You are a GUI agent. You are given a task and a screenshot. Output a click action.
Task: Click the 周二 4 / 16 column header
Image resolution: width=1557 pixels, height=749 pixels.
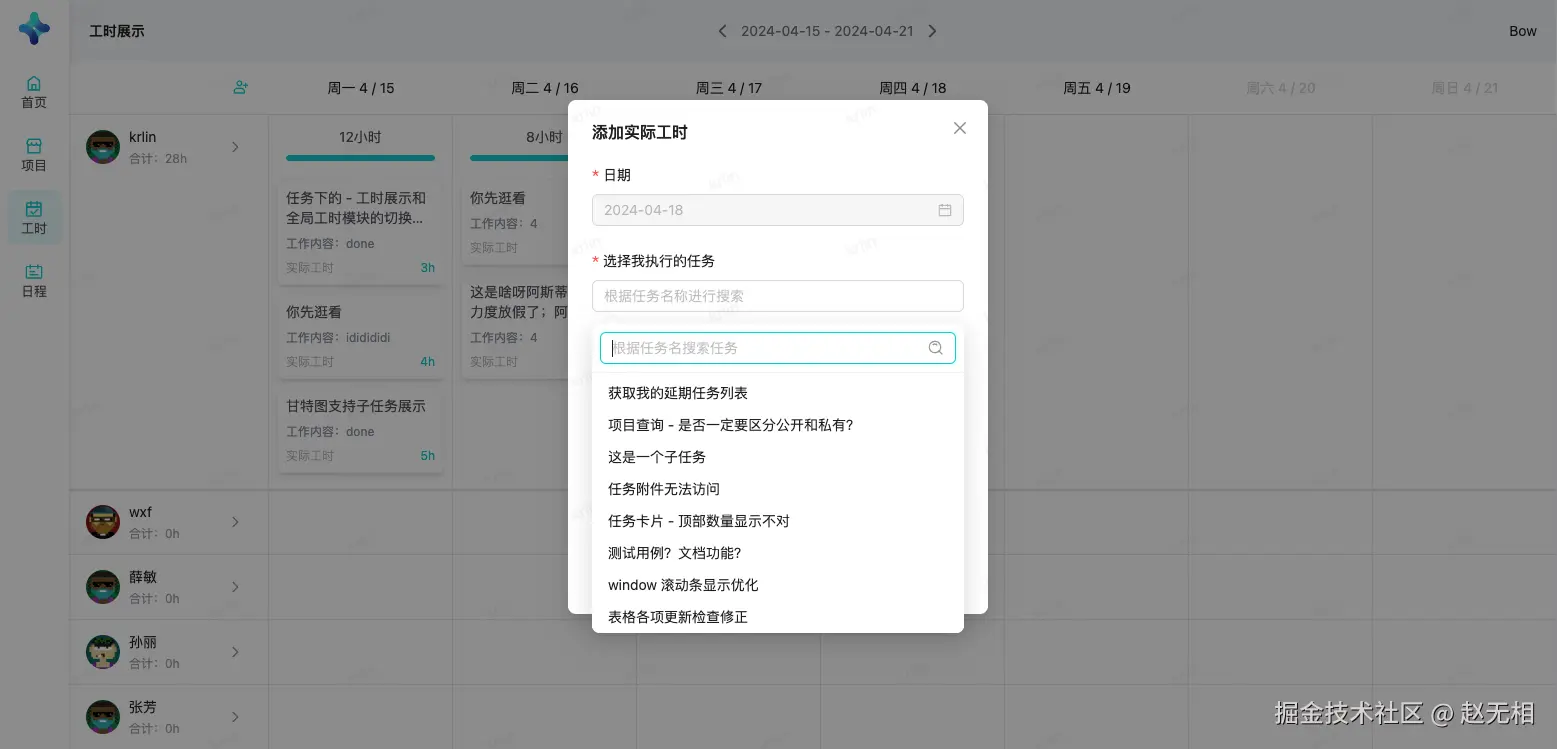coord(545,88)
